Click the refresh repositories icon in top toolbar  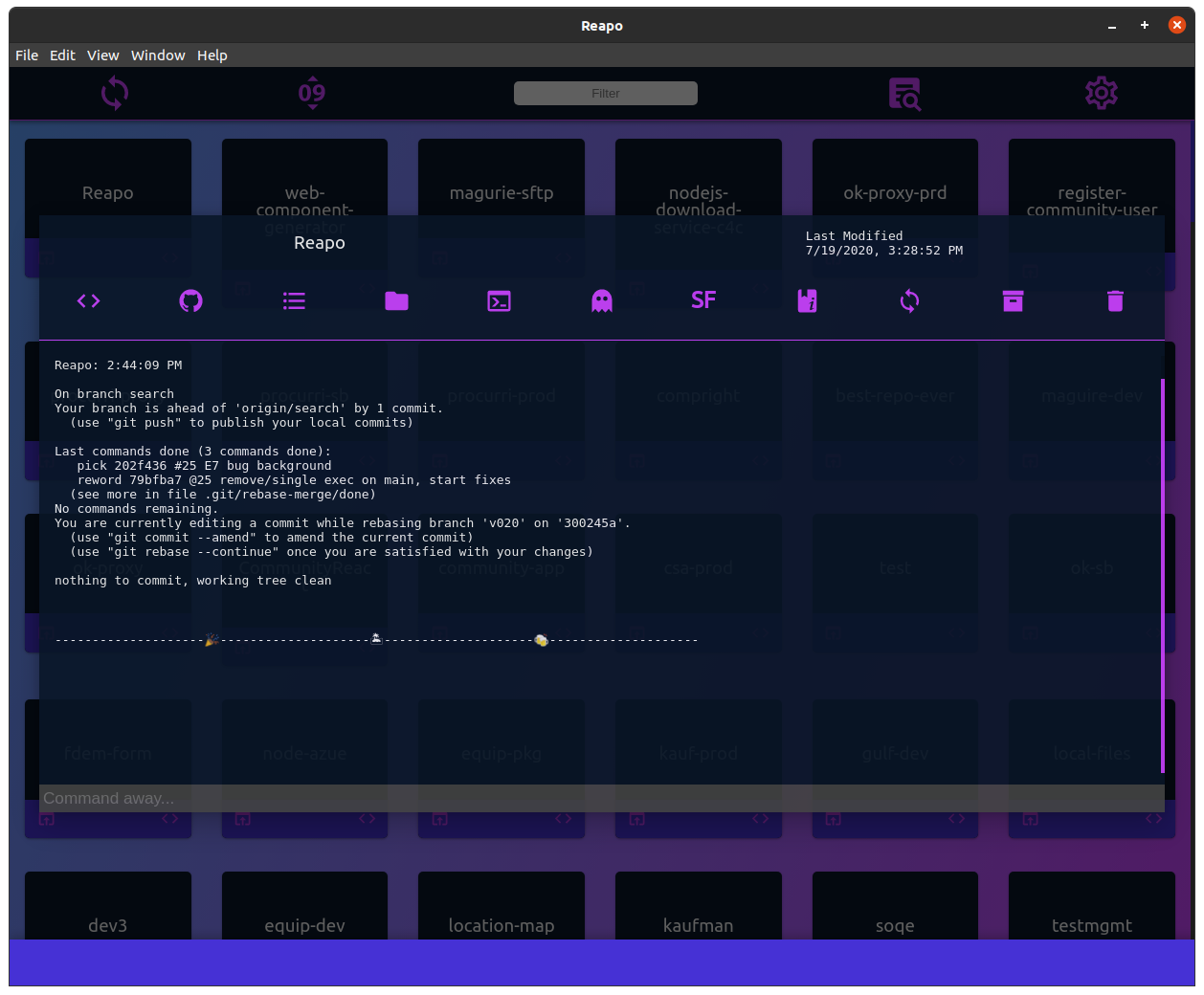(x=115, y=93)
